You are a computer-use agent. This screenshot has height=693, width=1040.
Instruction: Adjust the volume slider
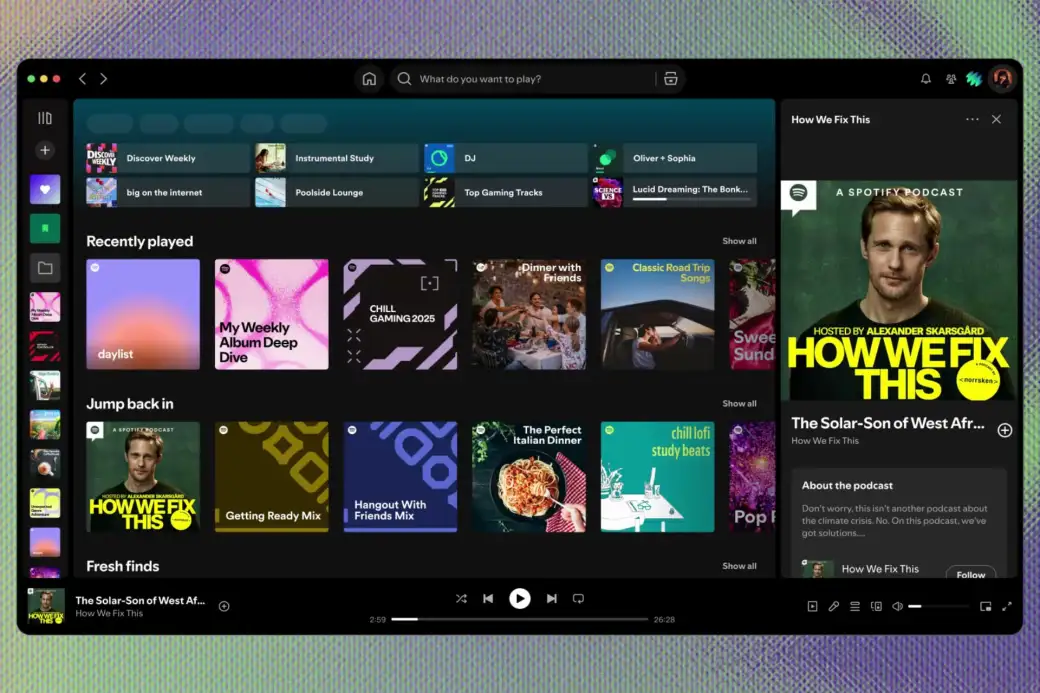[939, 606]
